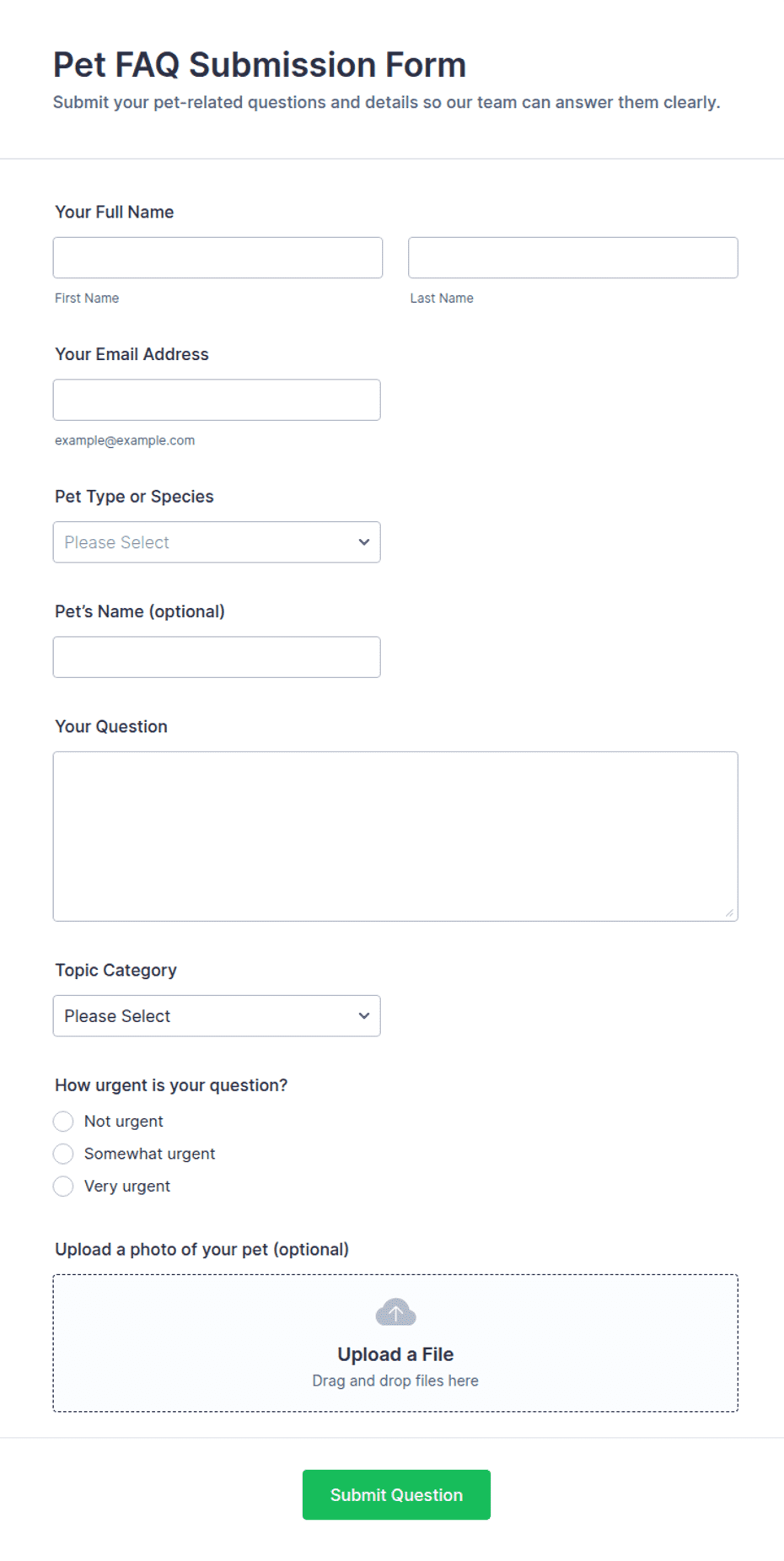Click the Not urgent label text
The height and width of the screenshot is (1561, 784).
[x=124, y=1121]
